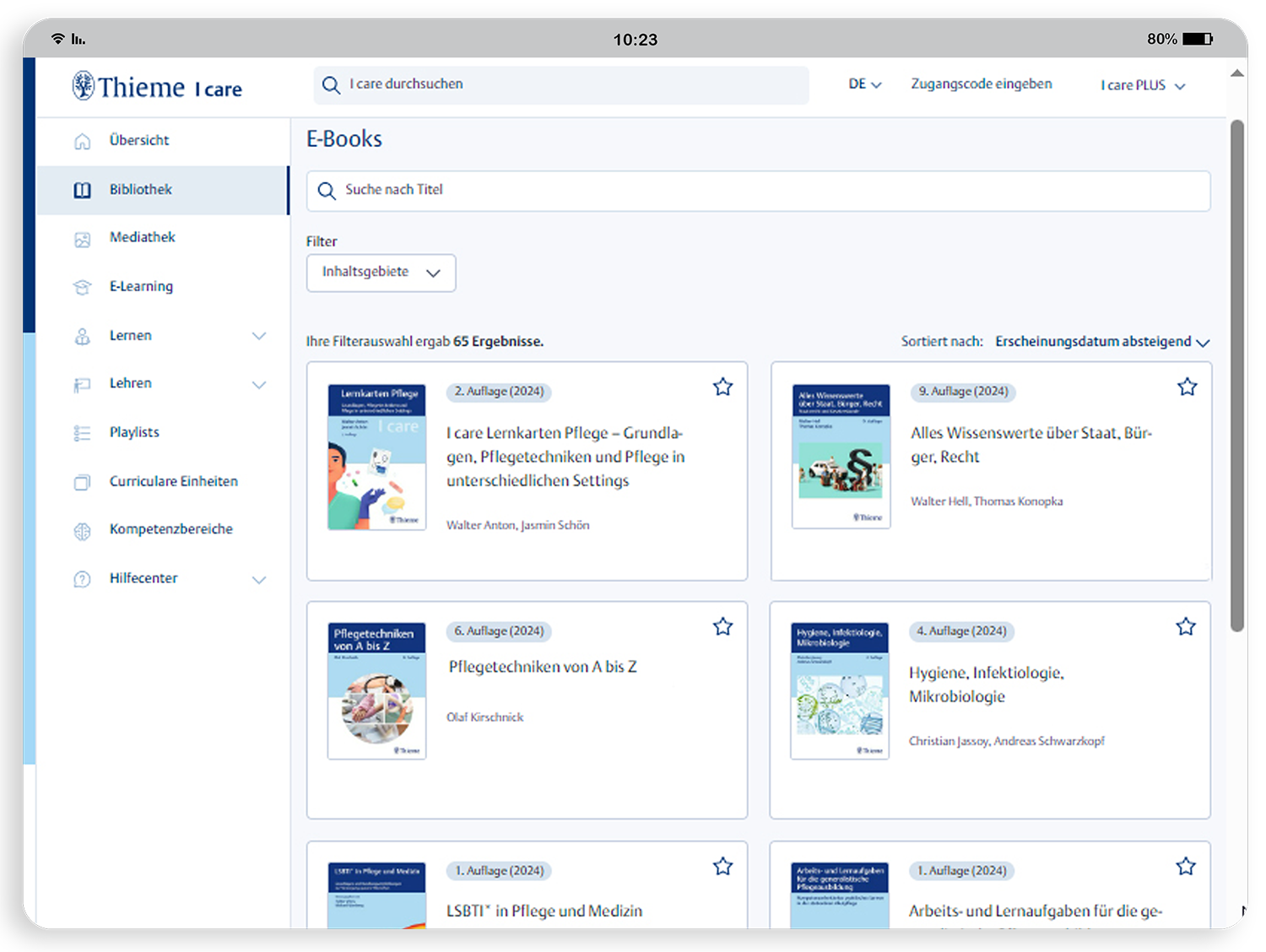The width and height of the screenshot is (1266, 952).
Task: Click the 9. Auflage (2024) badge
Action: tap(963, 392)
